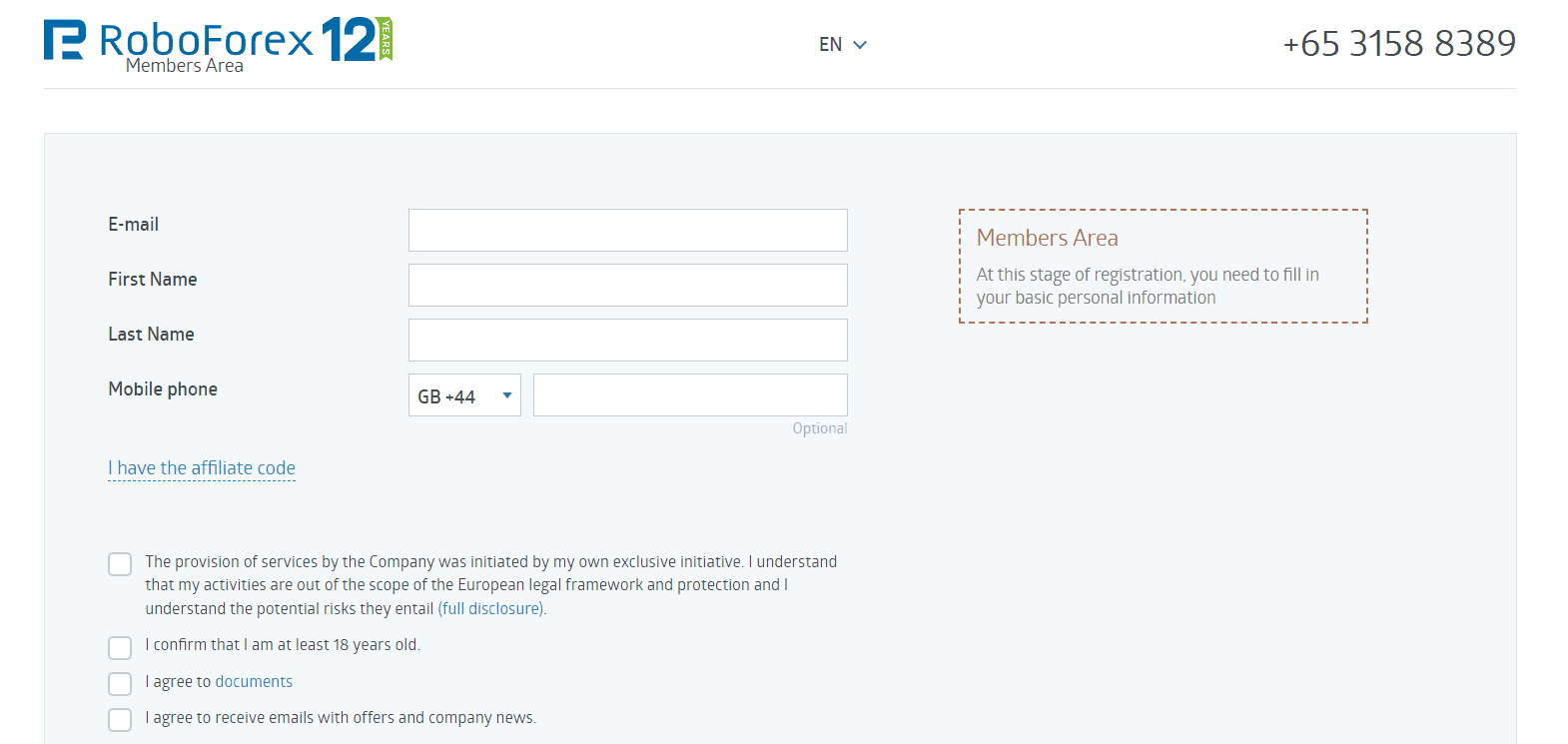The width and height of the screenshot is (1568, 744).
Task: Click the EN language label
Action: coord(830,45)
